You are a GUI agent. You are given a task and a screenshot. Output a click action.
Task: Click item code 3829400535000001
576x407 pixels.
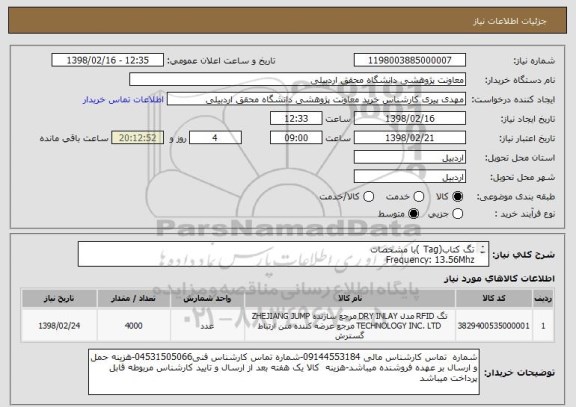coord(494,326)
